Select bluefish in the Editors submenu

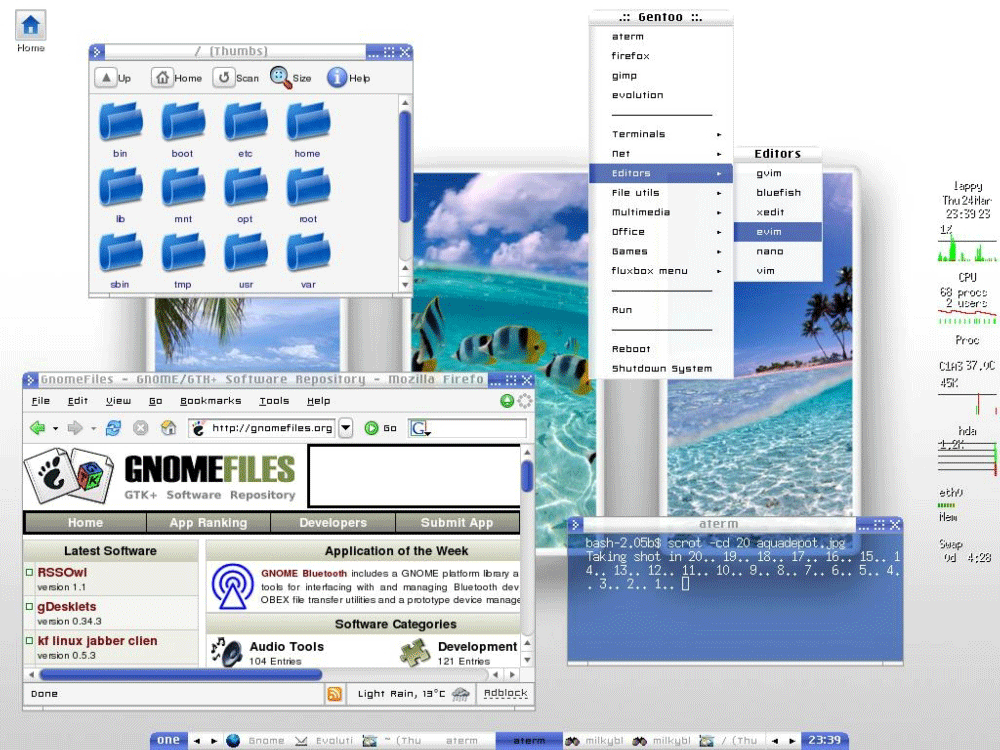click(777, 193)
